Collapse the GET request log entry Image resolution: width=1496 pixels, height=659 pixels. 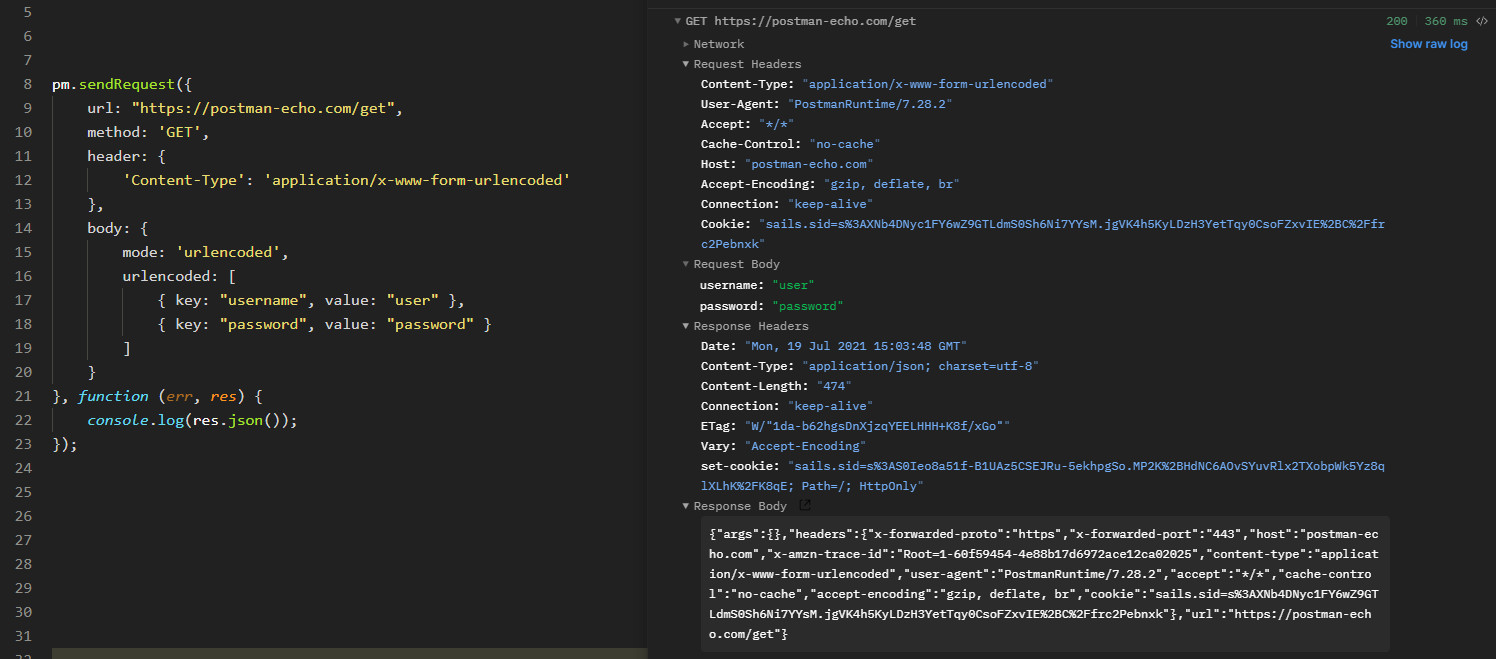676,20
